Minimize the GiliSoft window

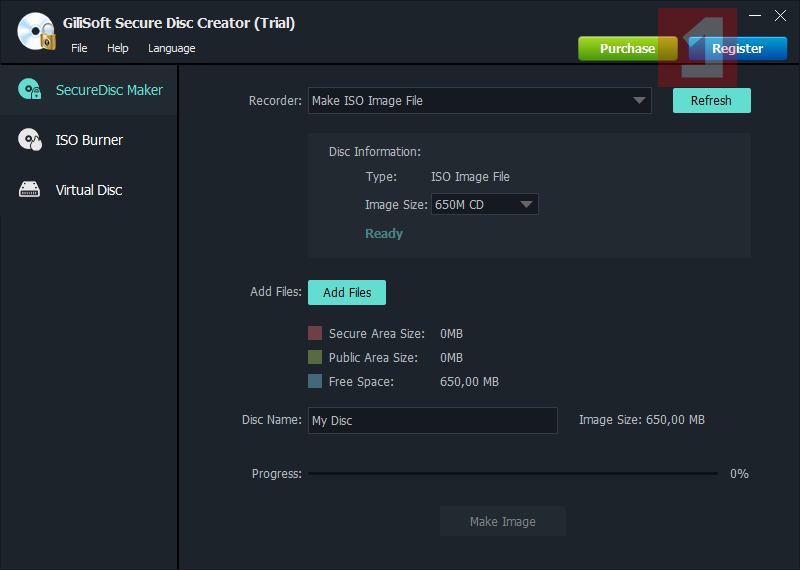755,16
